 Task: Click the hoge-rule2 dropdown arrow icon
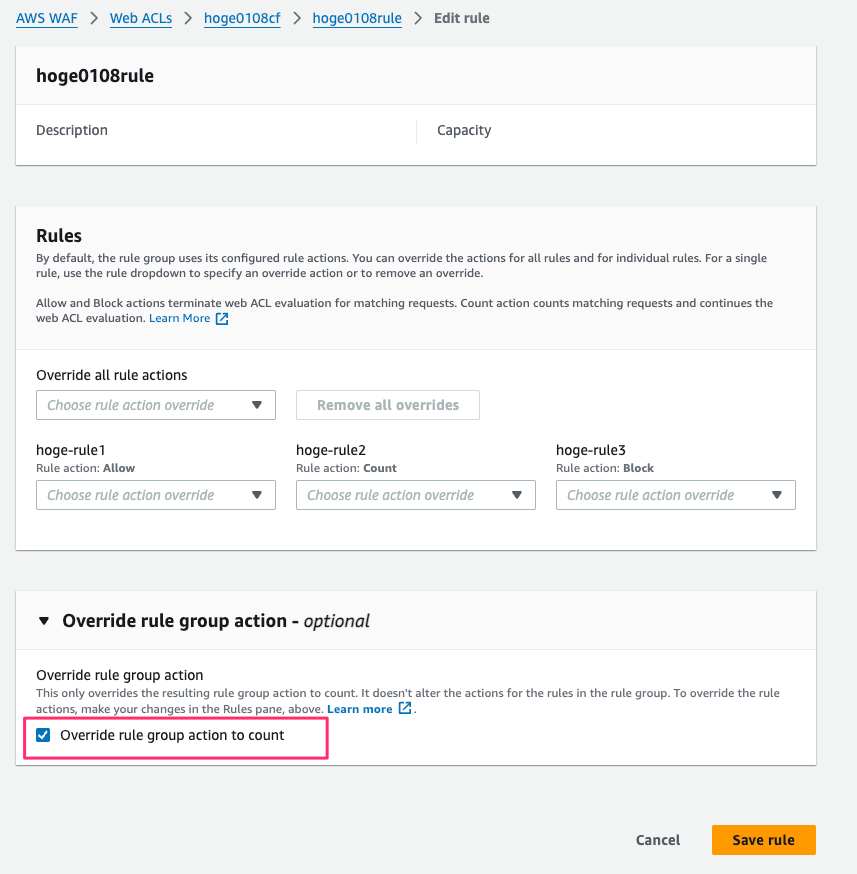point(517,495)
